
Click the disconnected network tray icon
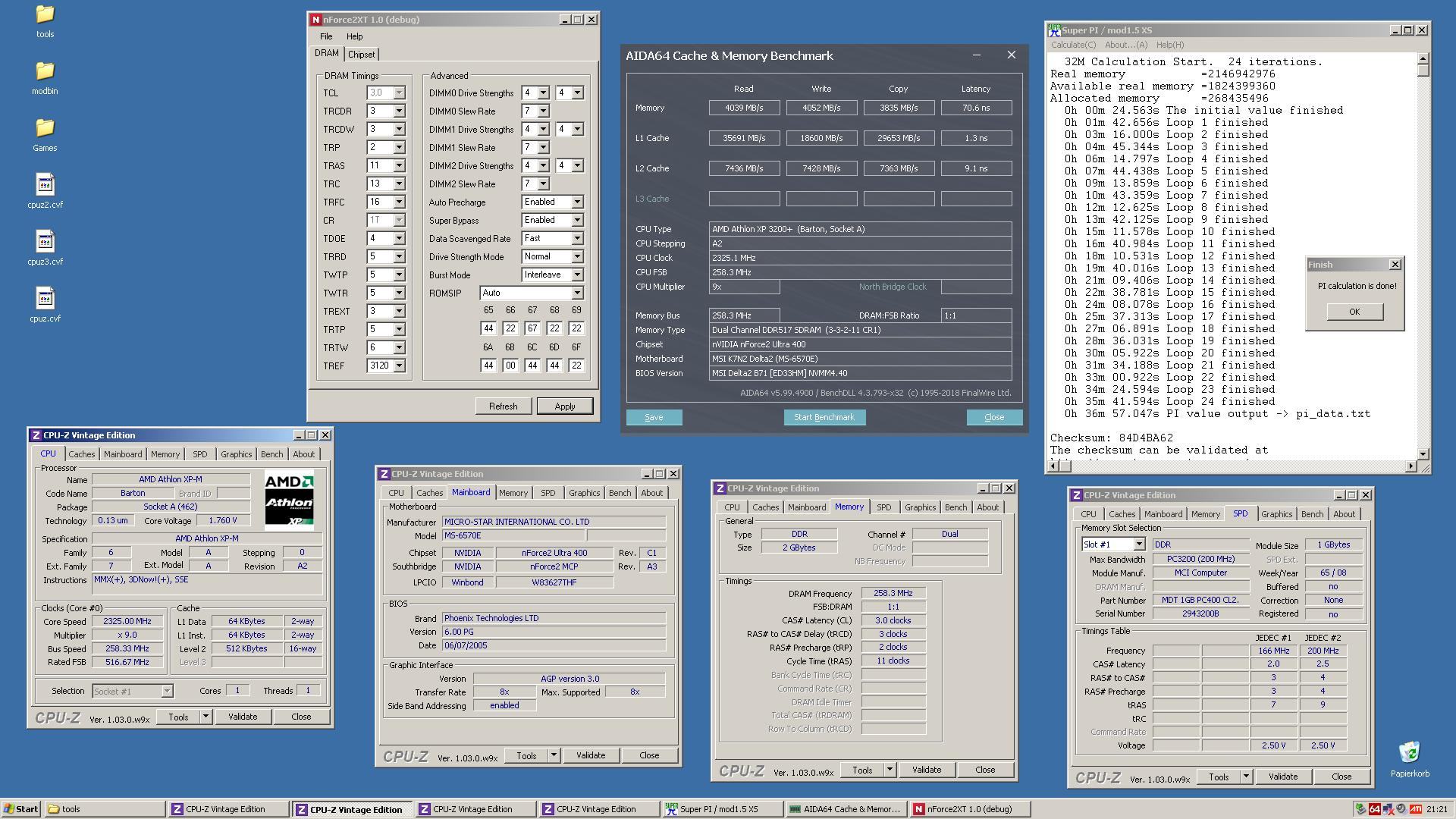pos(1387,809)
